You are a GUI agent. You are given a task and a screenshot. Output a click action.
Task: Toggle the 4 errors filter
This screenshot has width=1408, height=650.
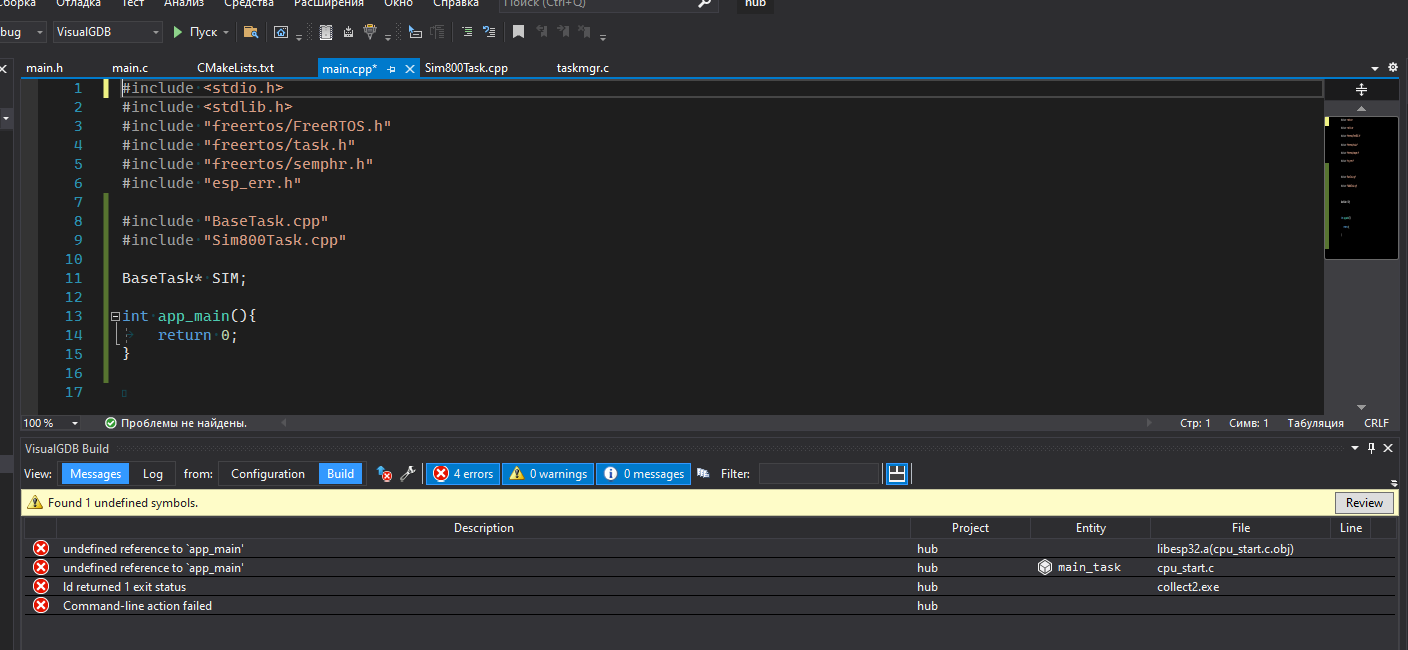pyautogui.click(x=463, y=474)
